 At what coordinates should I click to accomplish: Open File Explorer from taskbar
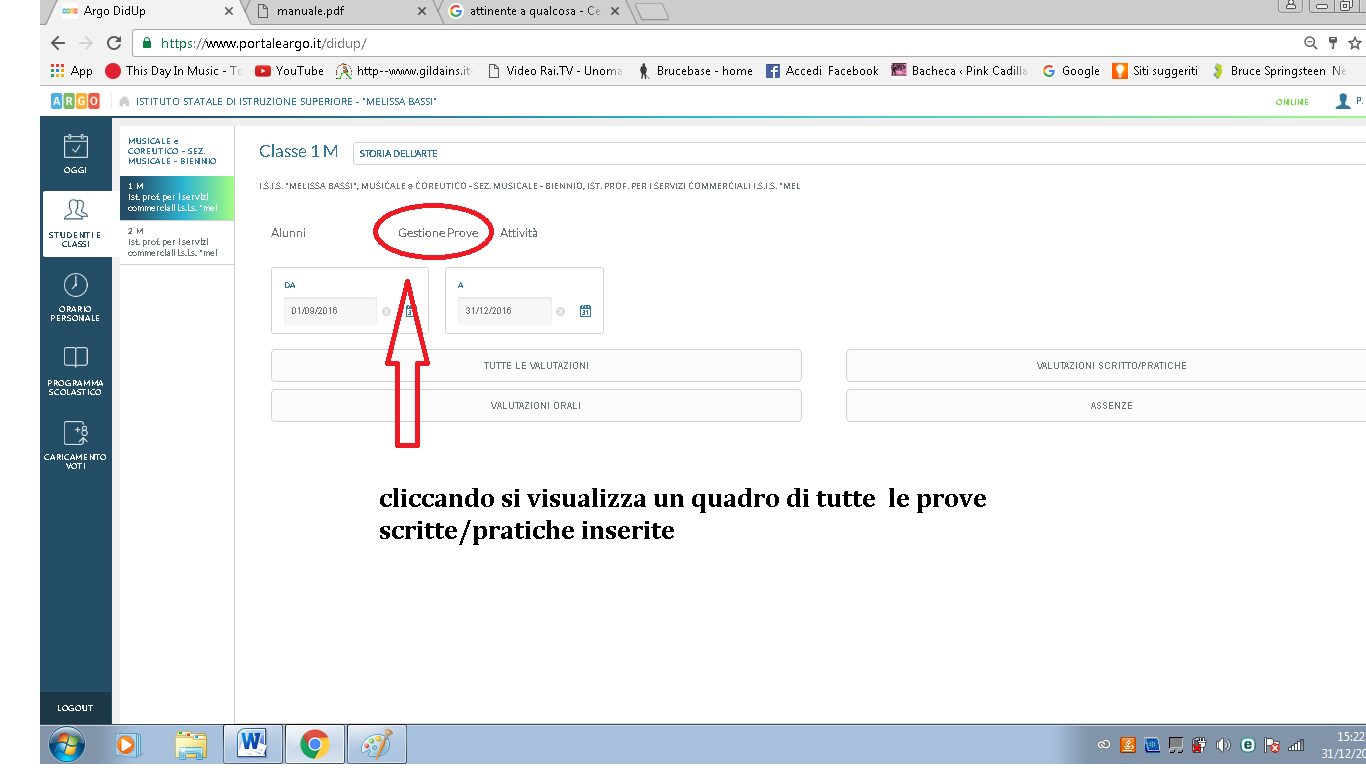(x=191, y=745)
